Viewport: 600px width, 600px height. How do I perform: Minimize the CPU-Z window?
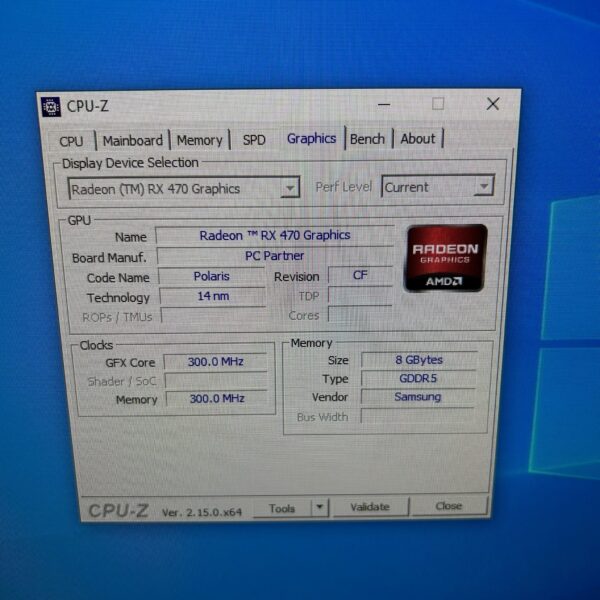[384, 104]
